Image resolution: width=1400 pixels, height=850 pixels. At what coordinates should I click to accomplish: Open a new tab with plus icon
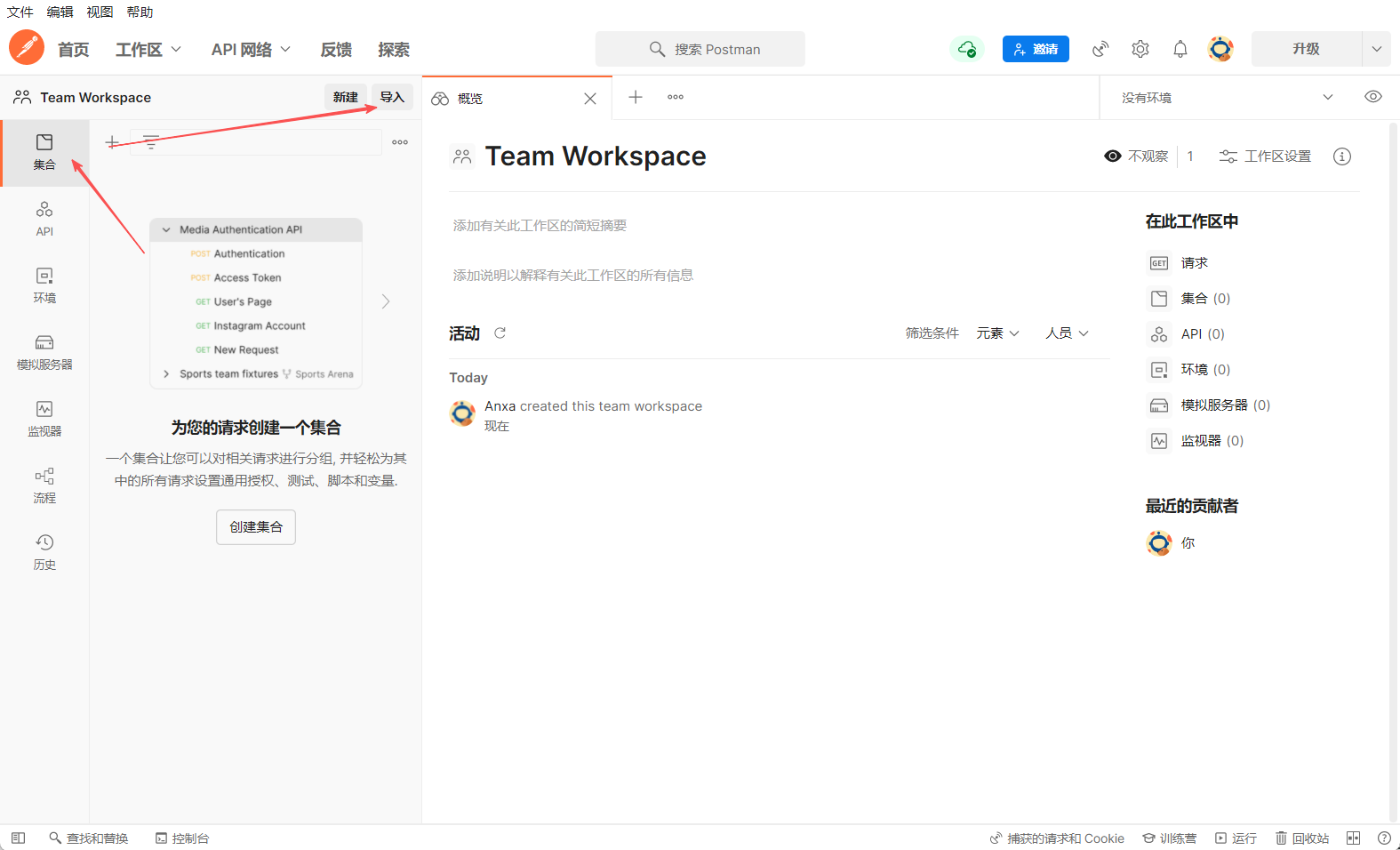636,97
